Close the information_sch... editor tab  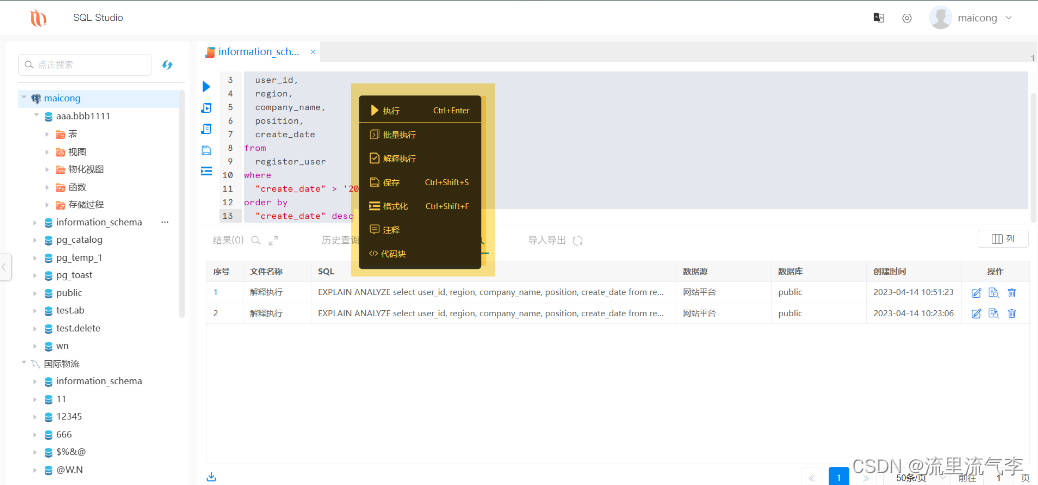pos(312,51)
